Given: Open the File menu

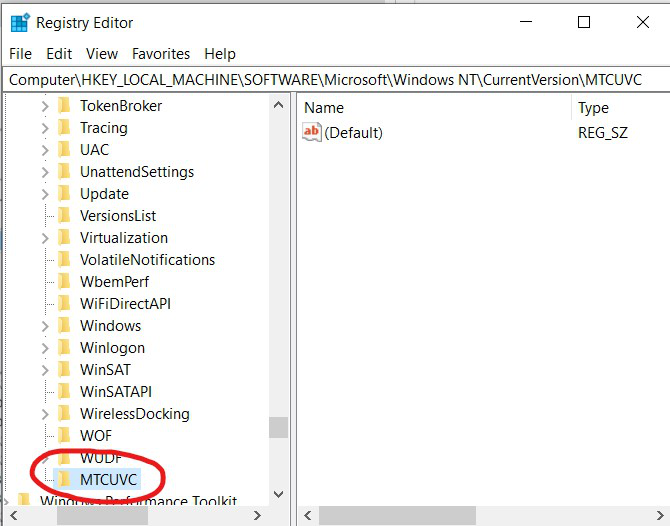Looking at the screenshot, I should tap(20, 54).
